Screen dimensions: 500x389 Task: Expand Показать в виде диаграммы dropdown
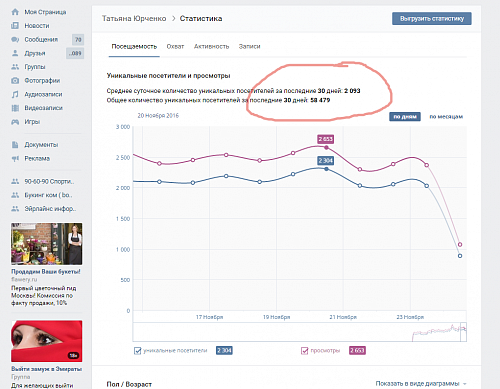tap(421, 384)
